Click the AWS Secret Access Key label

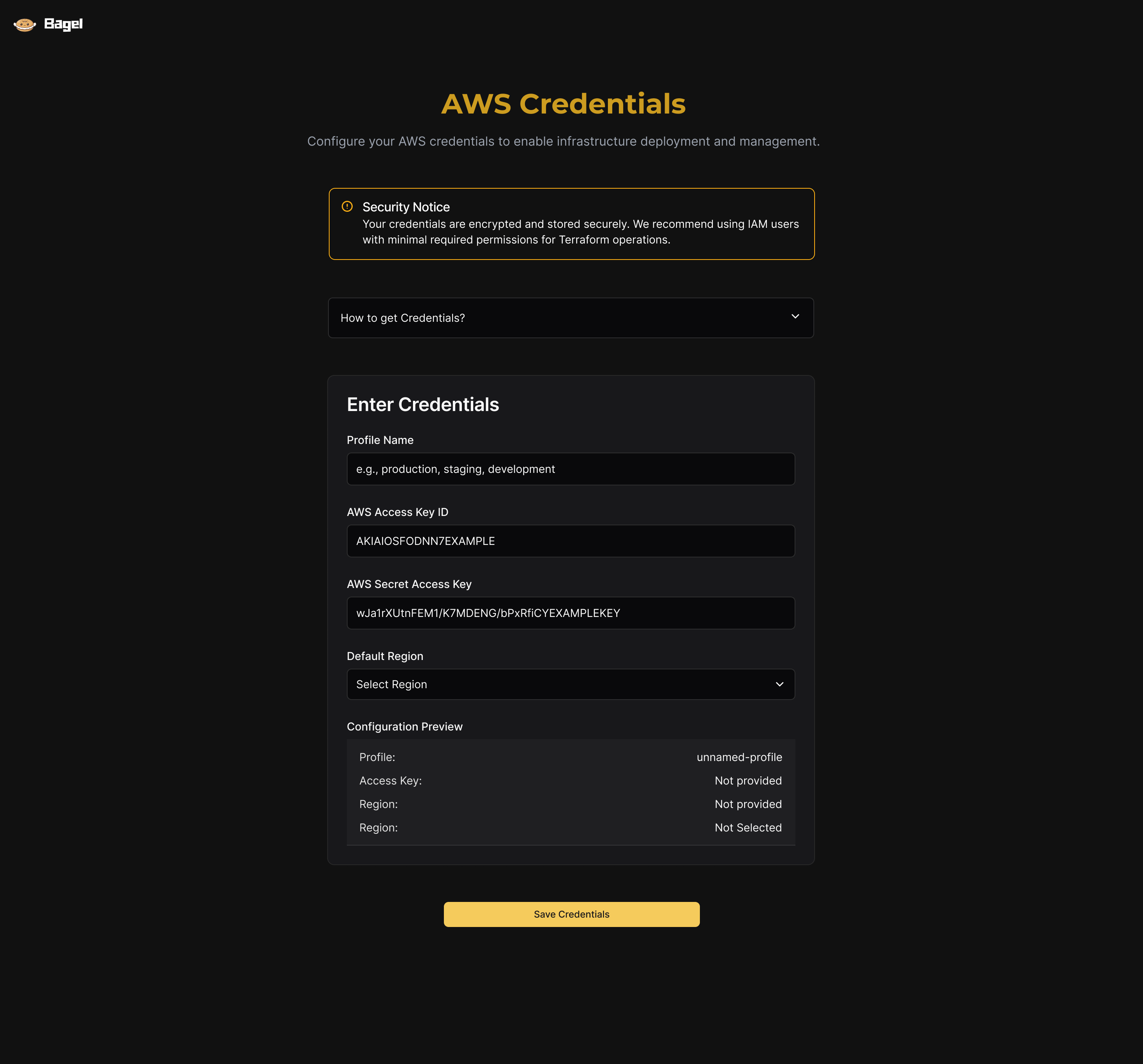[409, 584]
